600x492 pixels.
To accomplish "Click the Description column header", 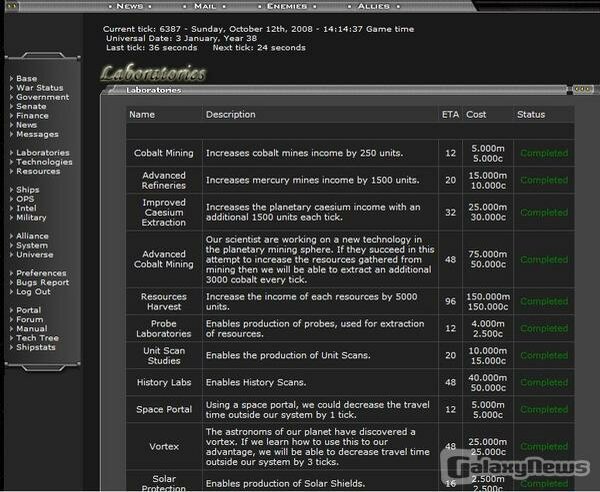I will 230,114.
